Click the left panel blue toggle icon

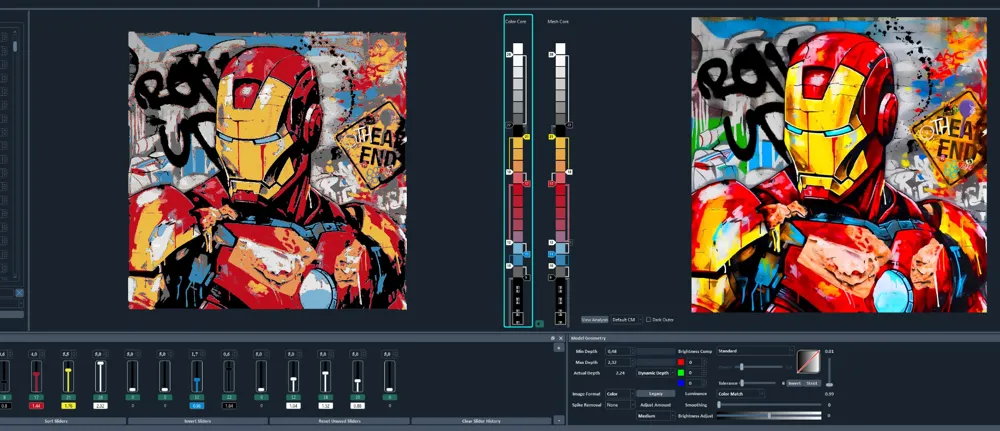[x=19, y=293]
